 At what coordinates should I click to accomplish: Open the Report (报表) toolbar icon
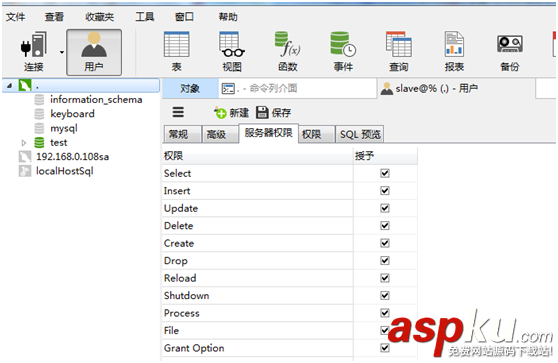coord(454,52)
